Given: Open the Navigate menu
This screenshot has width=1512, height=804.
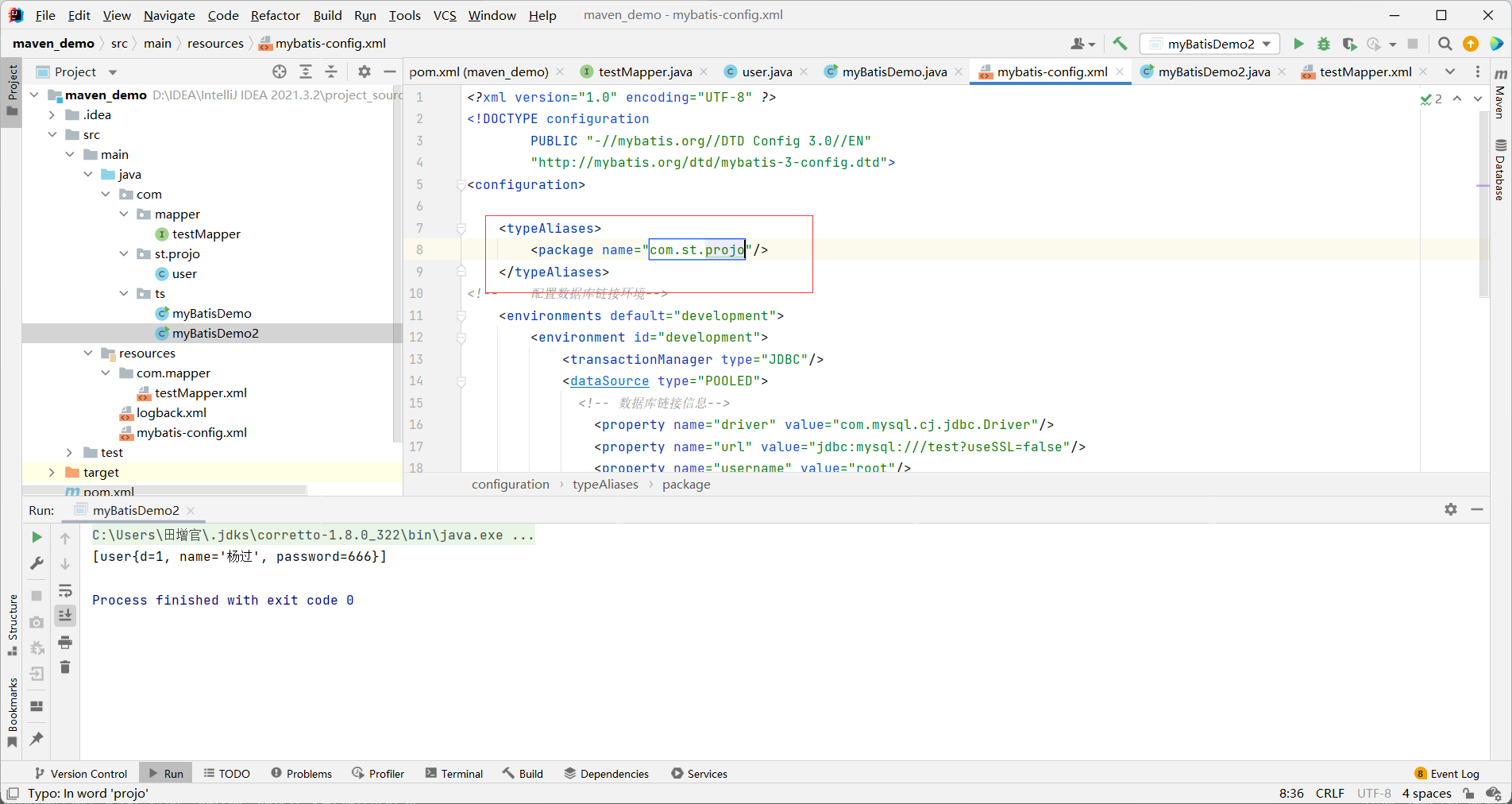Looking at the screenshot, I should point(169,15).
